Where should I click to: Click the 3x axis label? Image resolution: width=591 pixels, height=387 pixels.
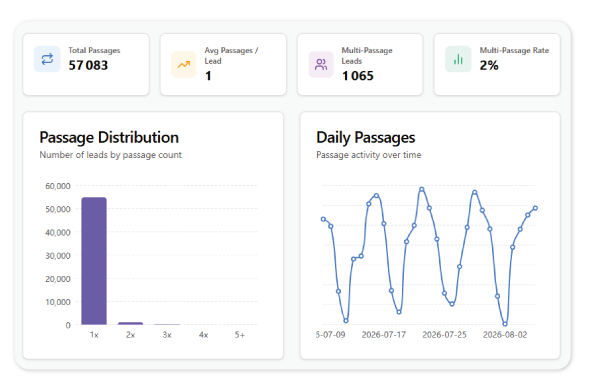(167, 335)
